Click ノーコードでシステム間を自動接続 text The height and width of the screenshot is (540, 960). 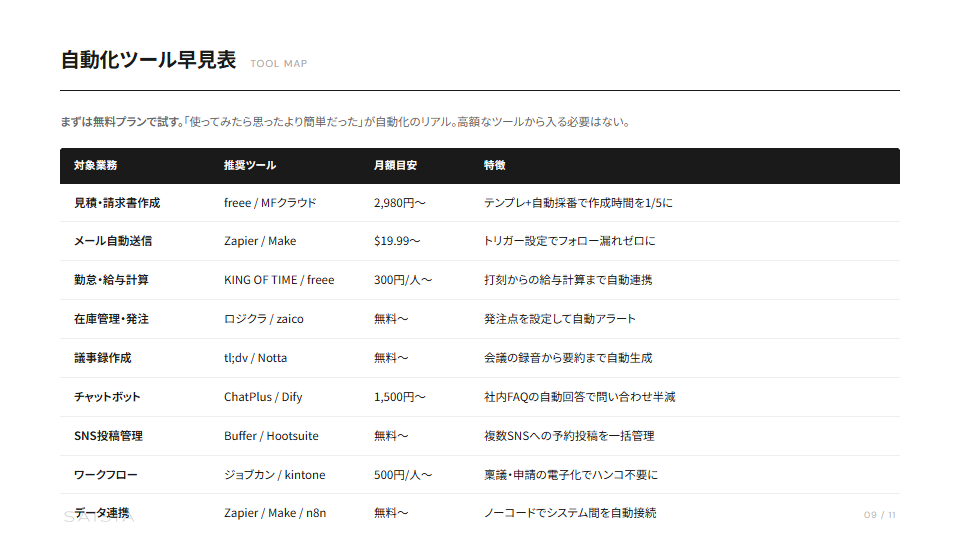click(x=570, y=513)
